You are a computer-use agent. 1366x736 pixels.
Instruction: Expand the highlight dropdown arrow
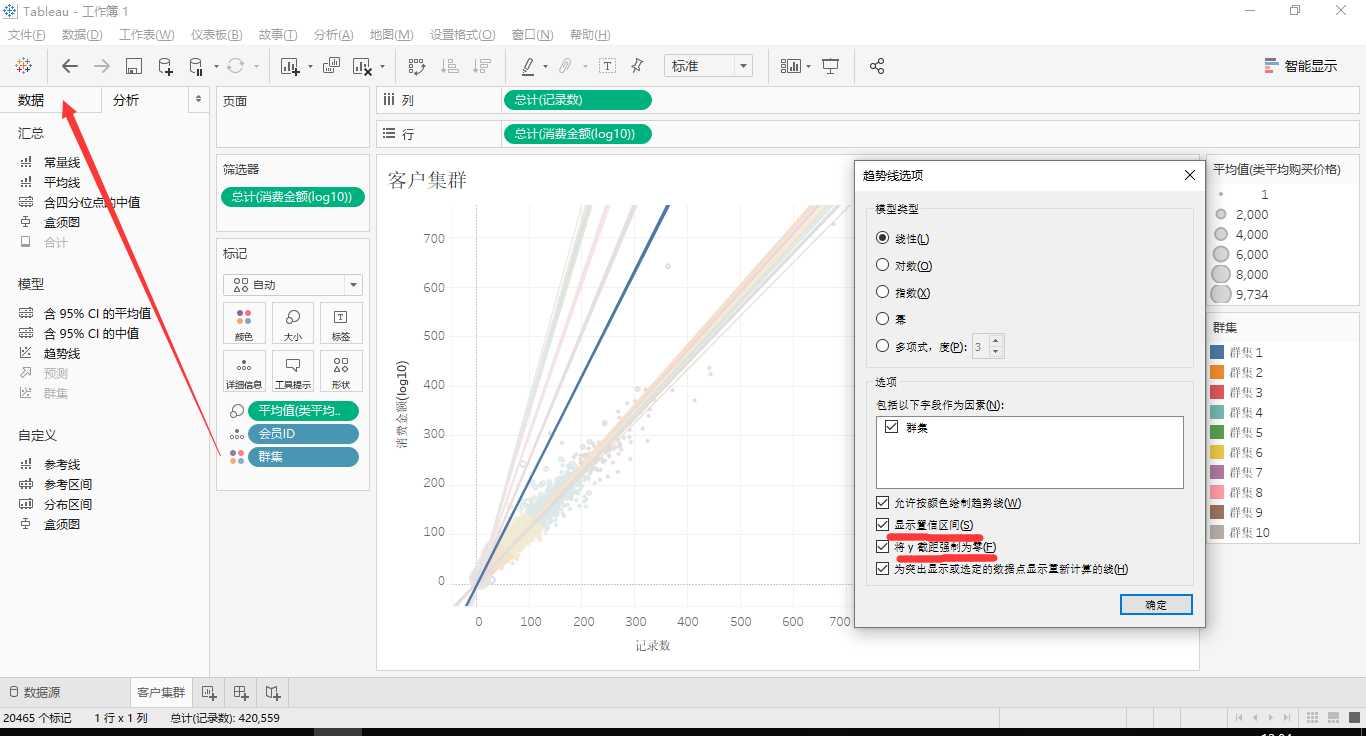(x=545, y=67)
